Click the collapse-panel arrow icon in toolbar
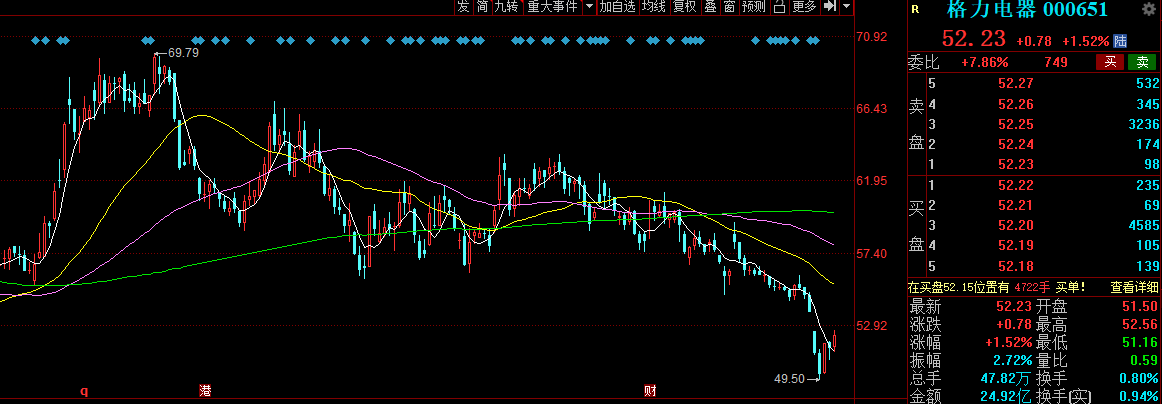 pyautogui.click(x=829, y=7)
